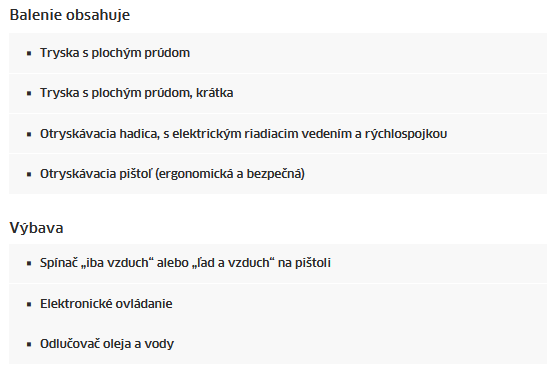Click bullet beside 'Tryska s plochým prúdom, krátka'

pos(29,93)
